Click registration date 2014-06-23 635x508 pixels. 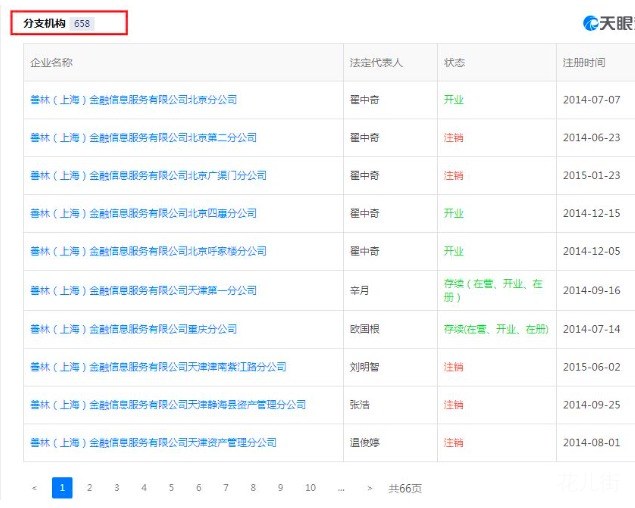pyautogui.click(x=592, y=138)
